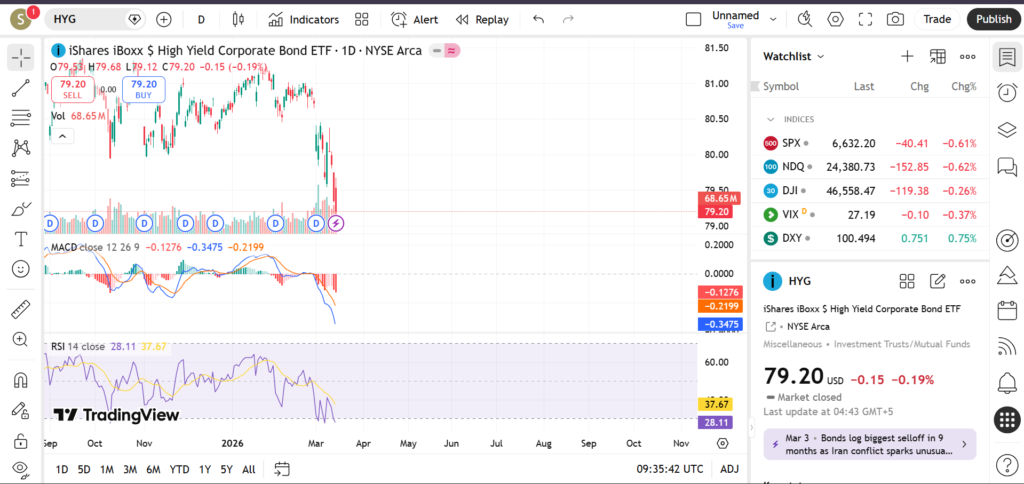Screen dimensions: 1024x484
Task: Click the HYG symbol search field
Action: (90, 19)
